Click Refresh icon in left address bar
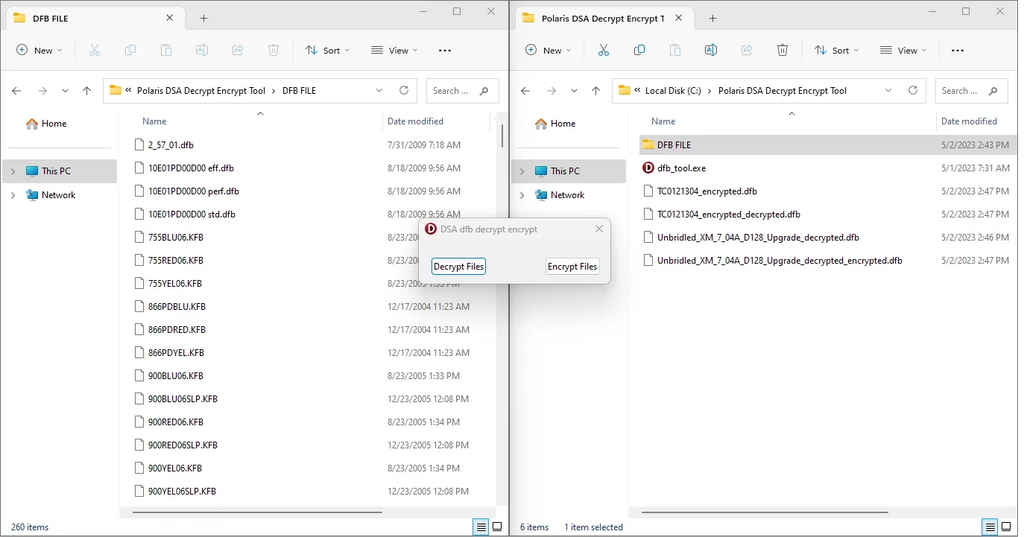This screenshot has height=537, width=1024. pos(404,90)
